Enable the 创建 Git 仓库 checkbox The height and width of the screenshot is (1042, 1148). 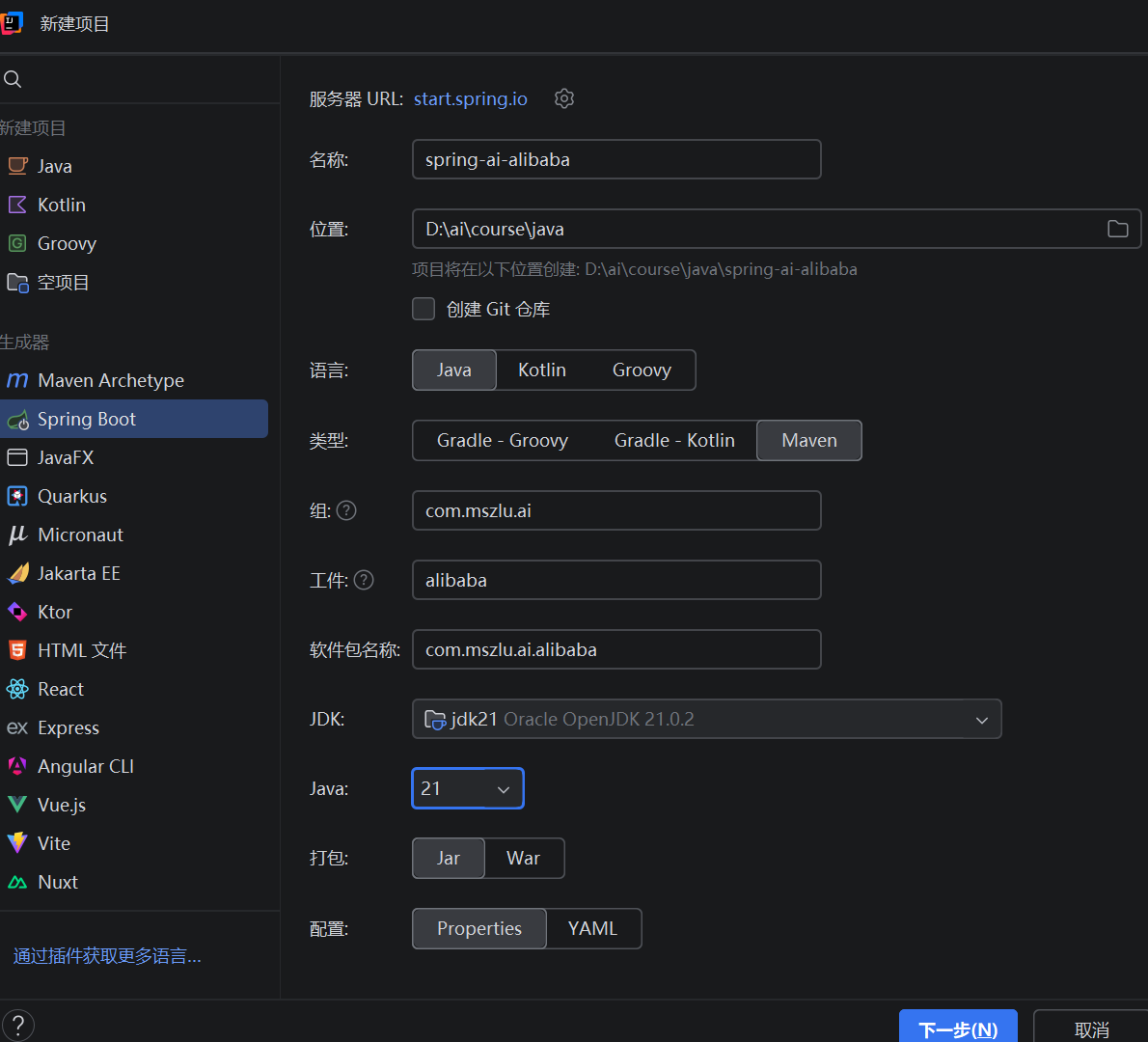coord(424,309)
